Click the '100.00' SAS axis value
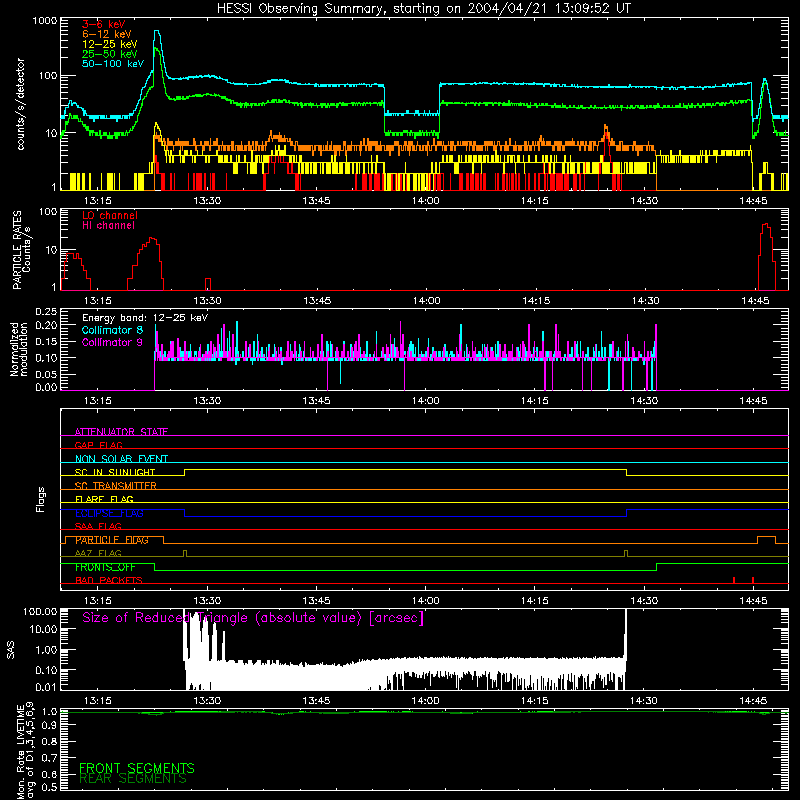800x800 pixels. tap(40, 611)
